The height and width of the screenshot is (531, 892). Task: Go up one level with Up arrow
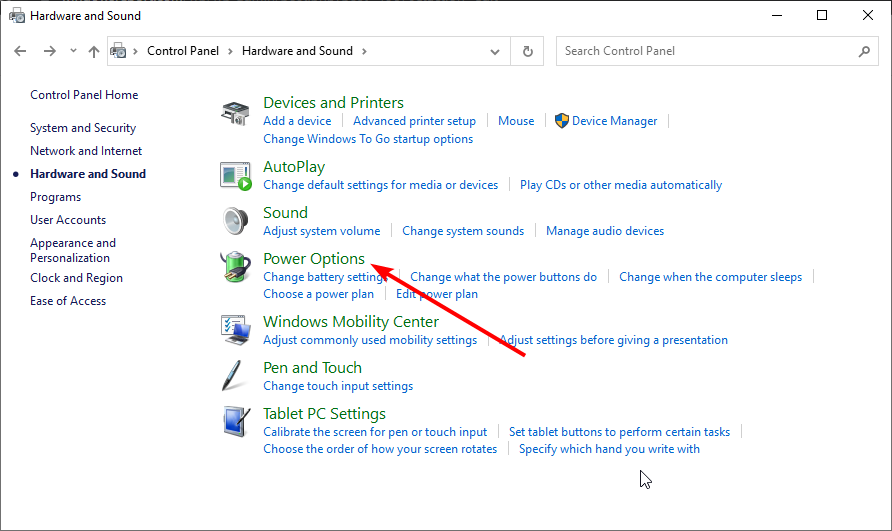[x=94, y=51]
